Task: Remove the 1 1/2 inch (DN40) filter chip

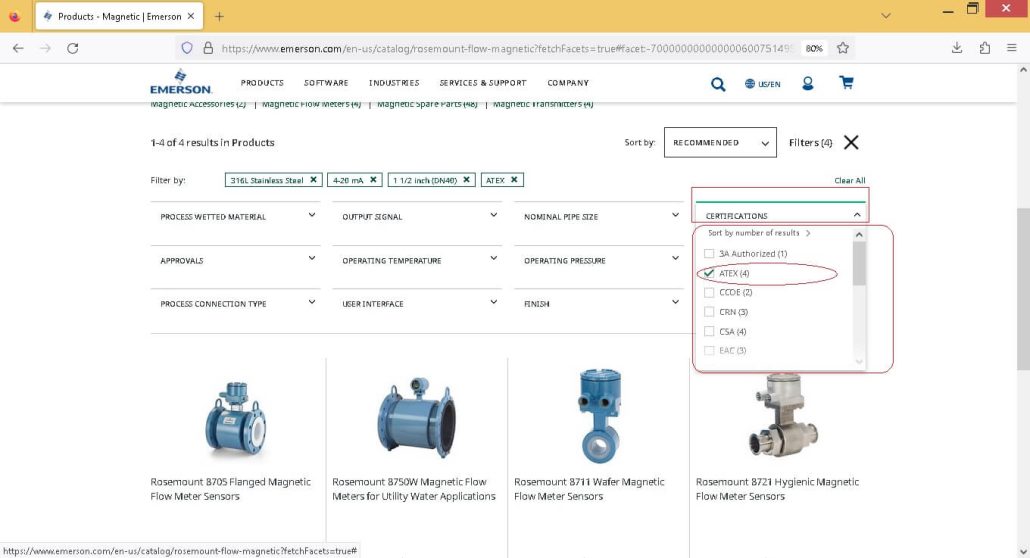Action: [466, 179]
